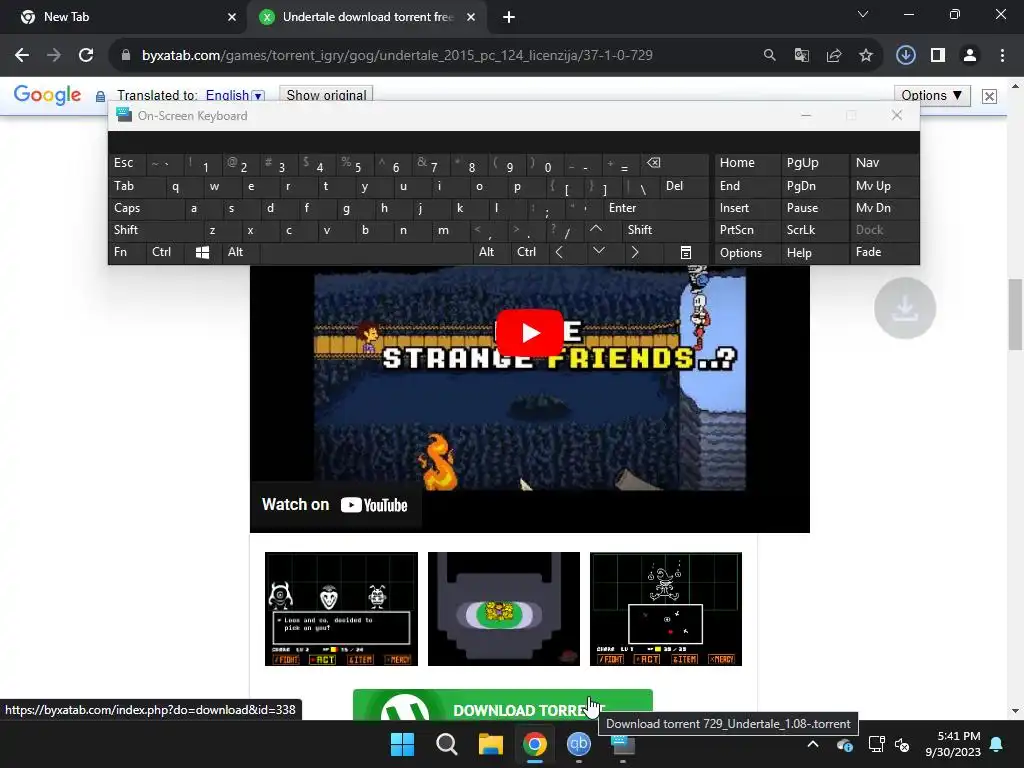Open taskbar Search icon
Screen dimensions: 1024x768
[x=447, y=744]
